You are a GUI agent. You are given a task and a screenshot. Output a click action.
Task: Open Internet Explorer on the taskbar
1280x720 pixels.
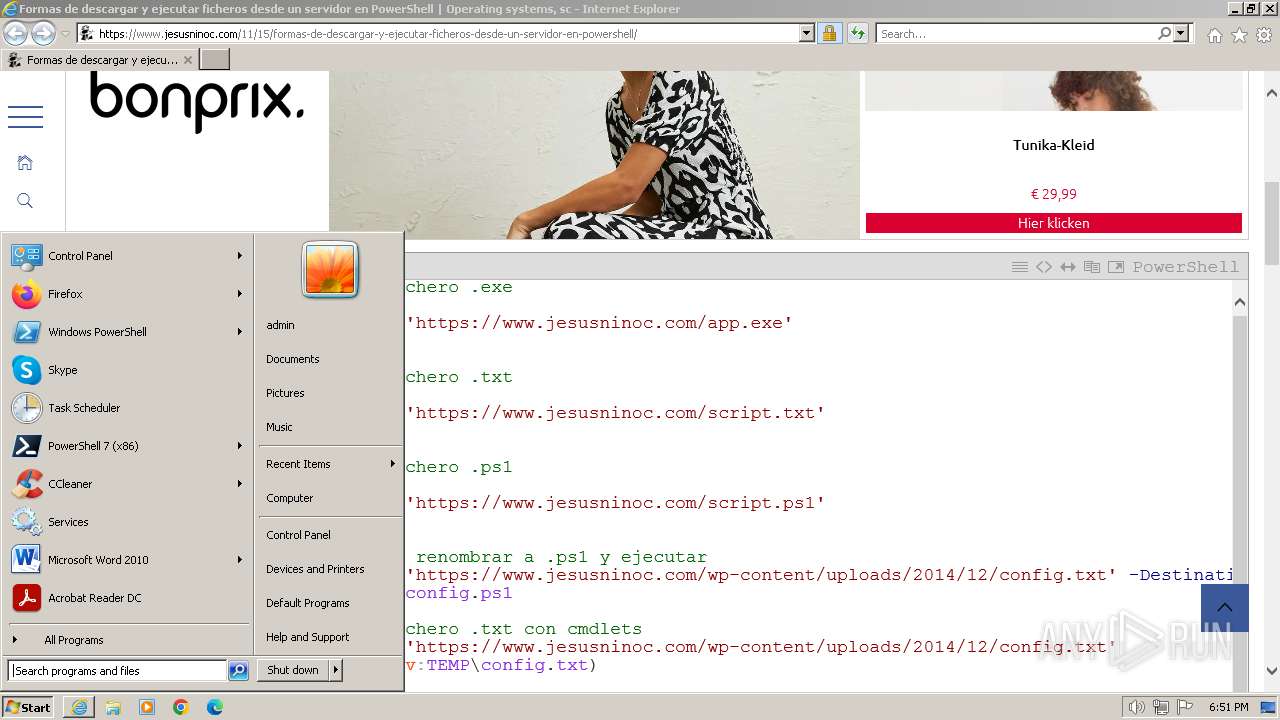tap(79, 707)
